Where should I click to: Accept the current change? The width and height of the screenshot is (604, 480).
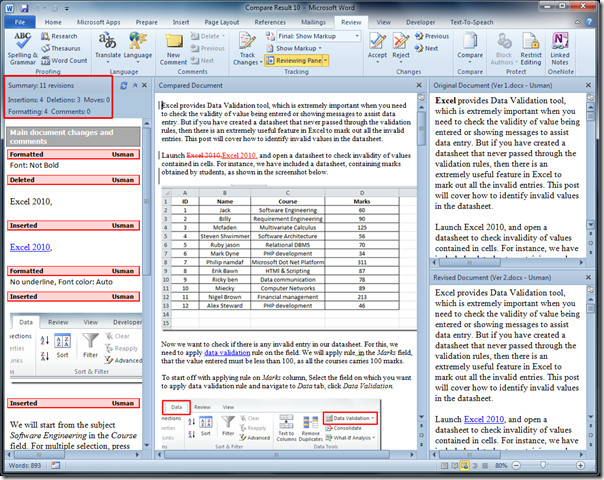pos(377,48)
